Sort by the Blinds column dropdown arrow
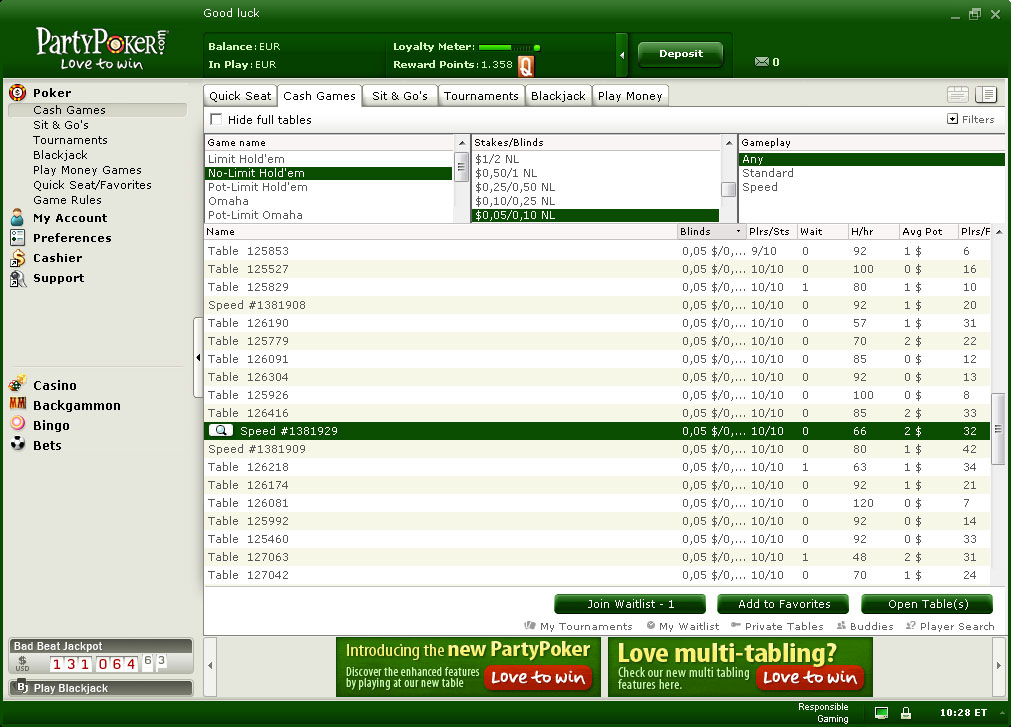Image resolution: width=1011 pixels, height=727 pixels. [x=738, y=231]
